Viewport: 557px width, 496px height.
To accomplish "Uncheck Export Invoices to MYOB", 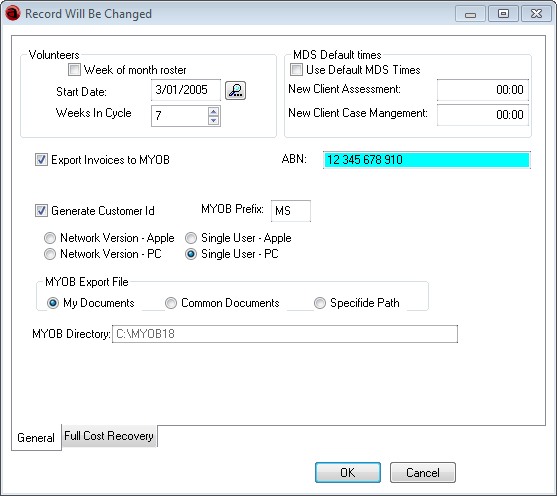I will coord(41,160).
